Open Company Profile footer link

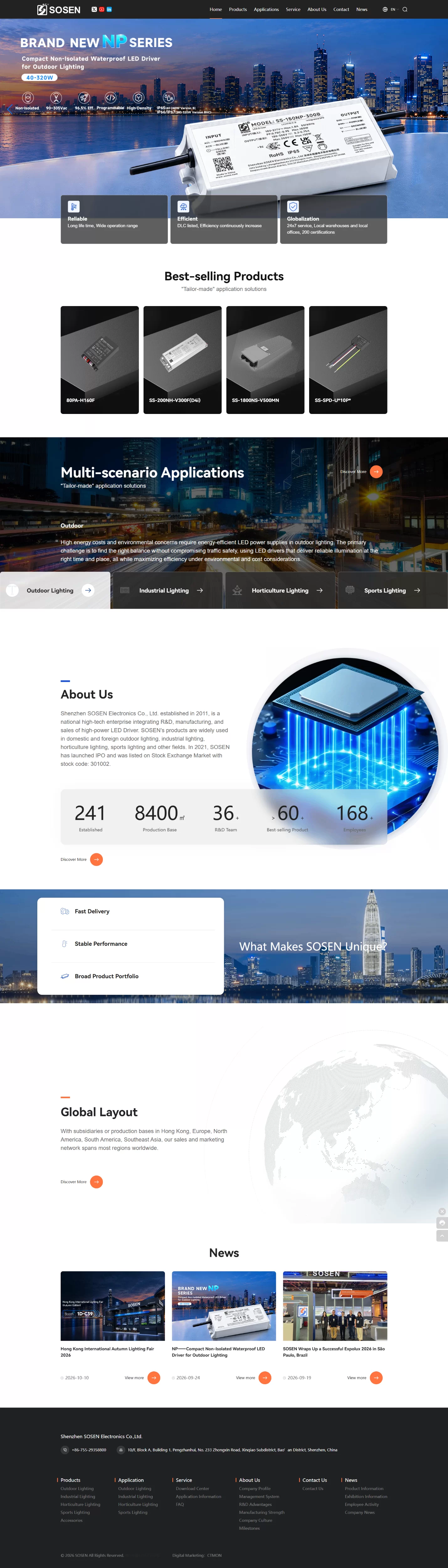click(255, 1489)
